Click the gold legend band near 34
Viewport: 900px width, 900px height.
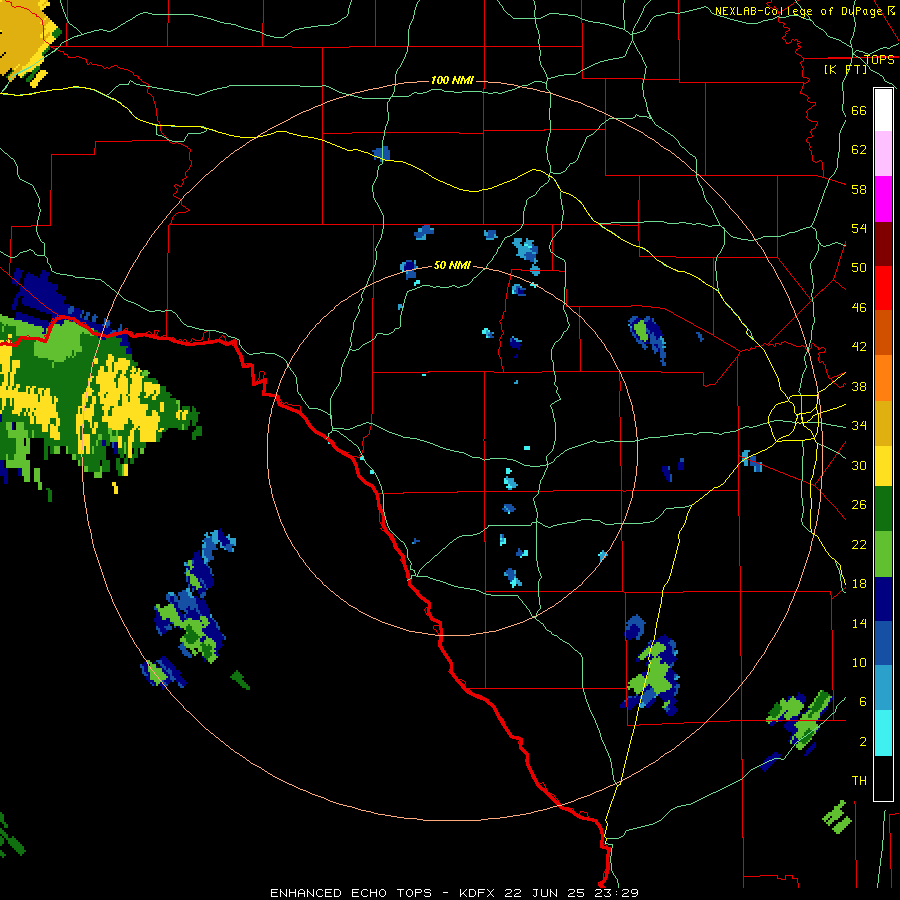tap(883, 424)
